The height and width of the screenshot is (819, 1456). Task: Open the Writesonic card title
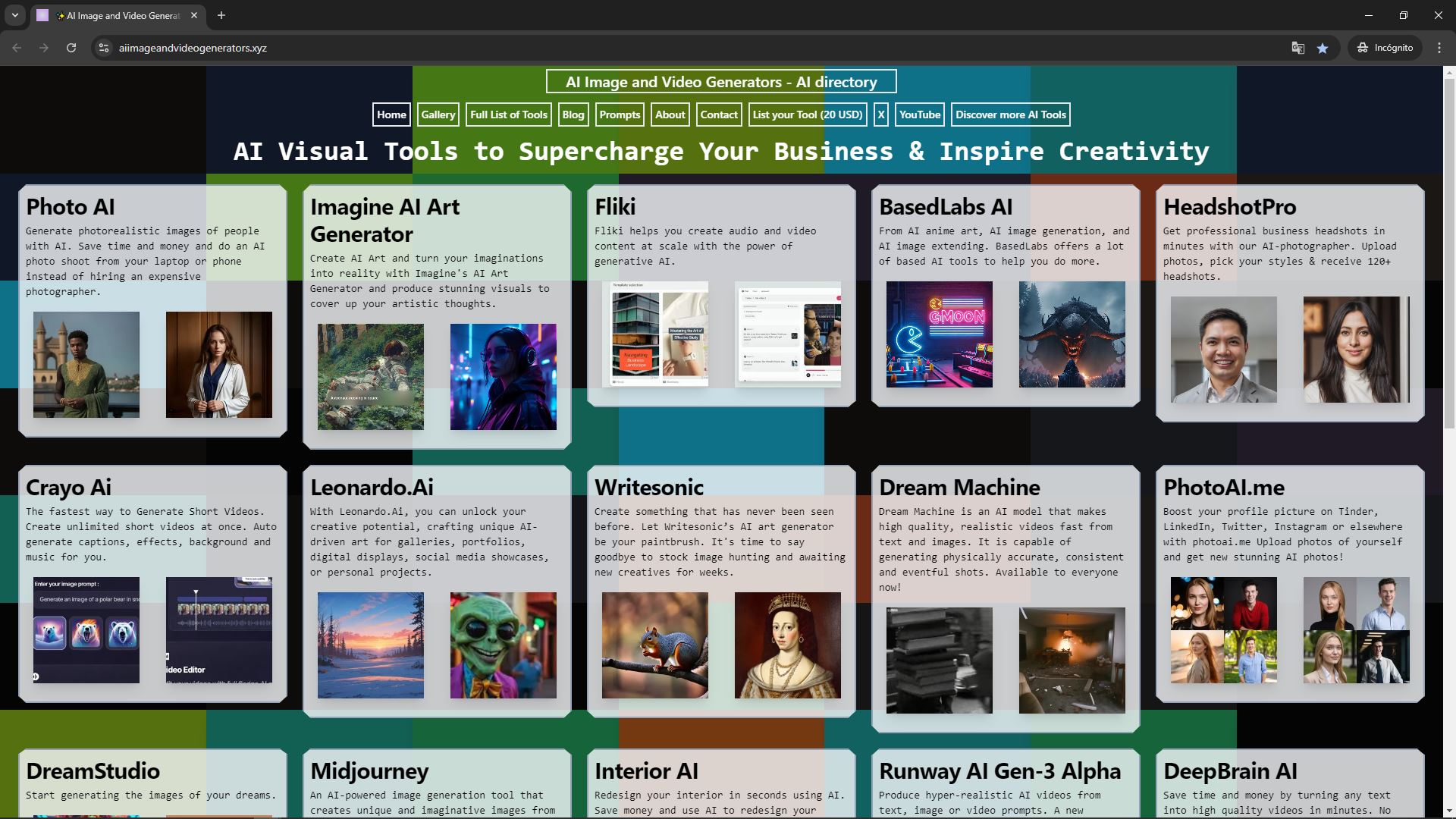tap(649, 487)
